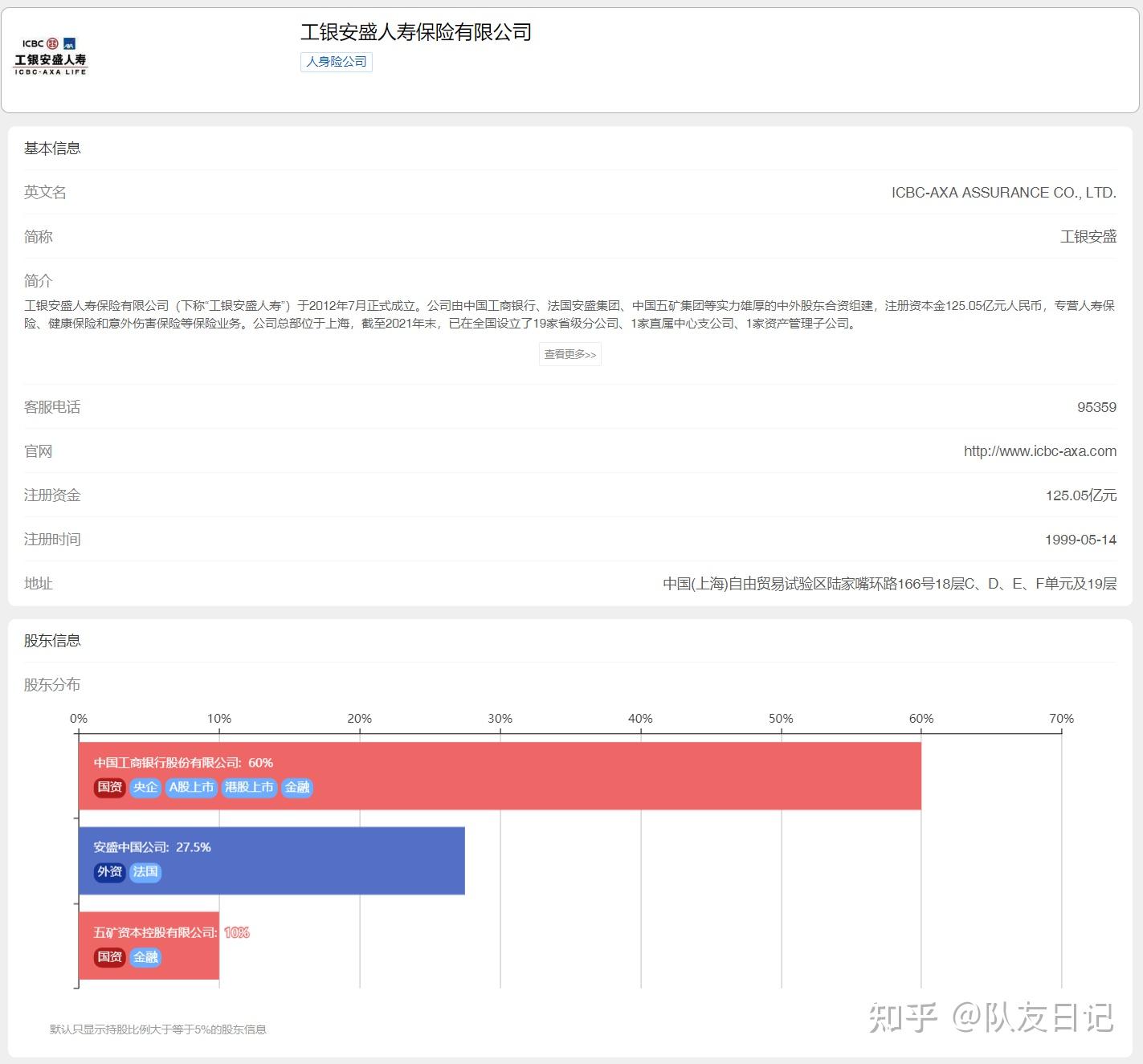Click the 简介 field label
This screenshot has height=1064, width=1143.
[x=38, y=281]
